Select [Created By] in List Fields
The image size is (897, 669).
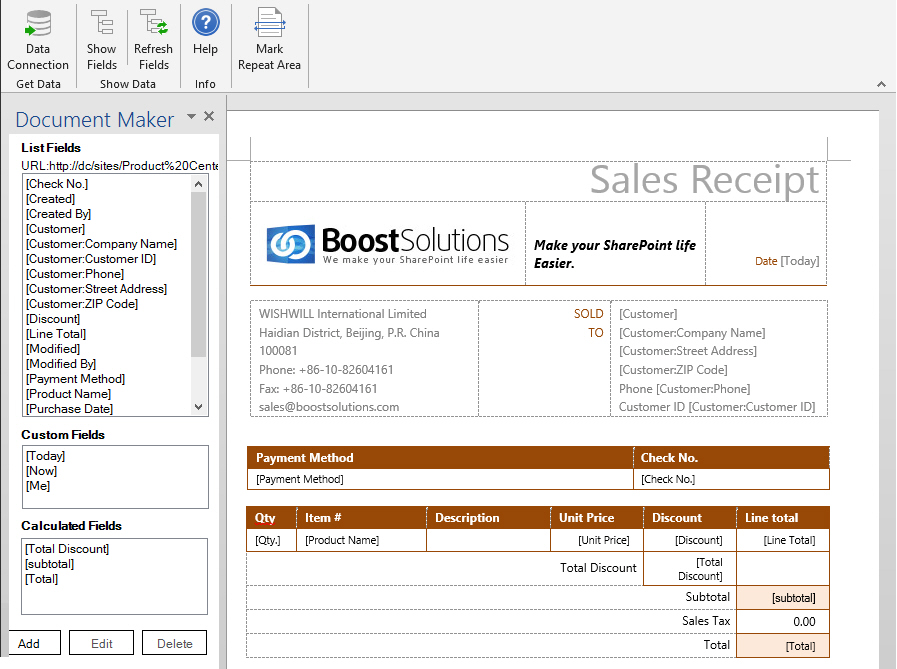[x=58, y=213]
